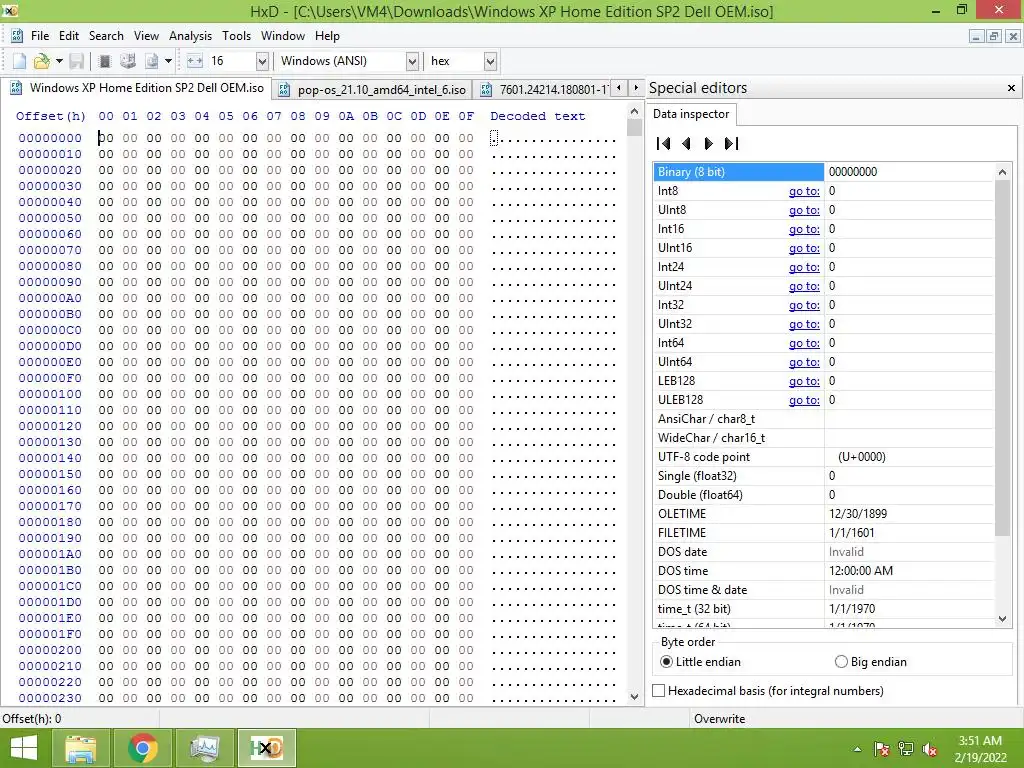The image size is (1024, 768).
Task: Click the Open file folder icon
Action: 42,61
